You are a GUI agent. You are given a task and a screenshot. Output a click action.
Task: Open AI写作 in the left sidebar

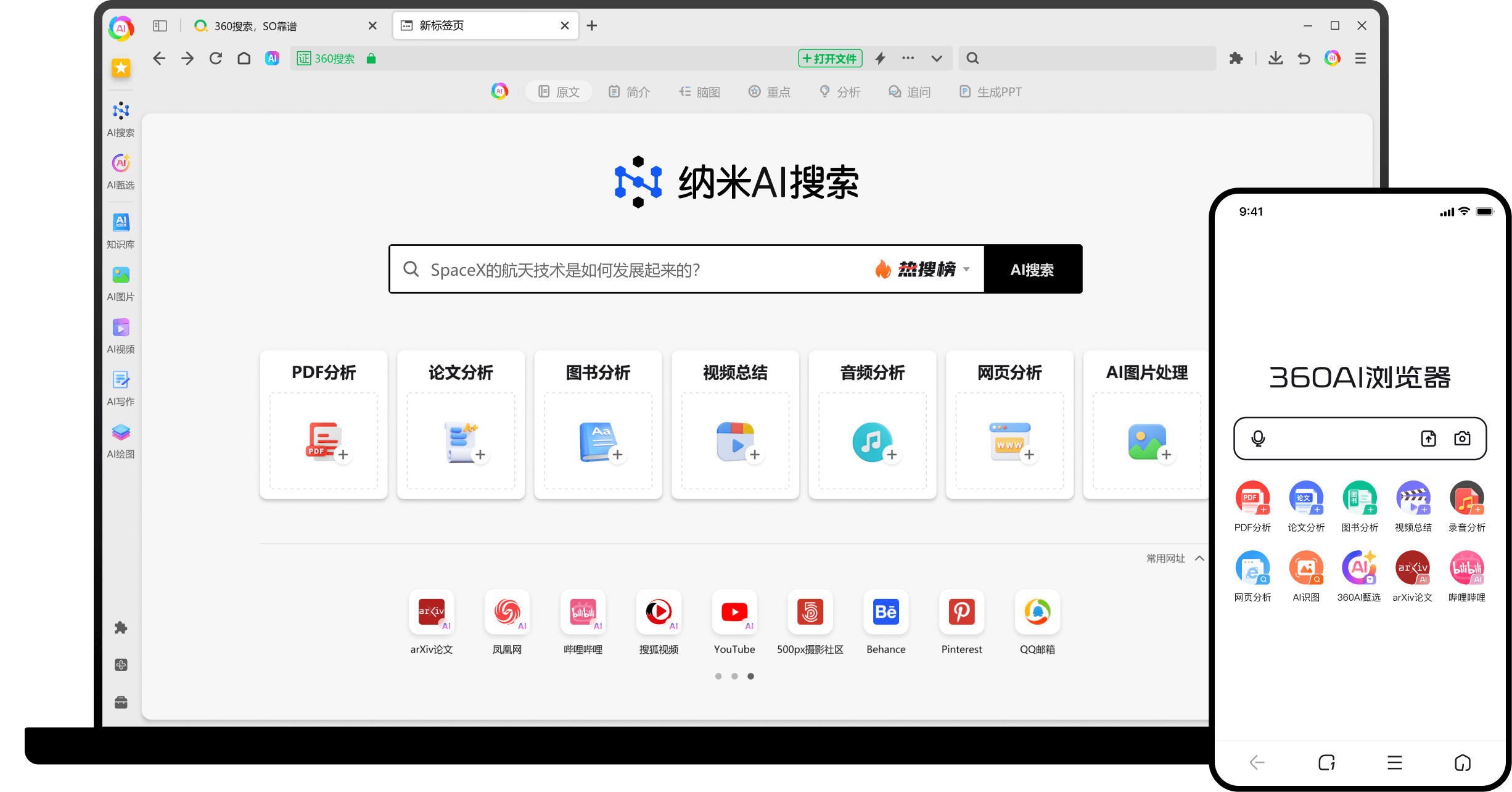click(x=121, y=389)
